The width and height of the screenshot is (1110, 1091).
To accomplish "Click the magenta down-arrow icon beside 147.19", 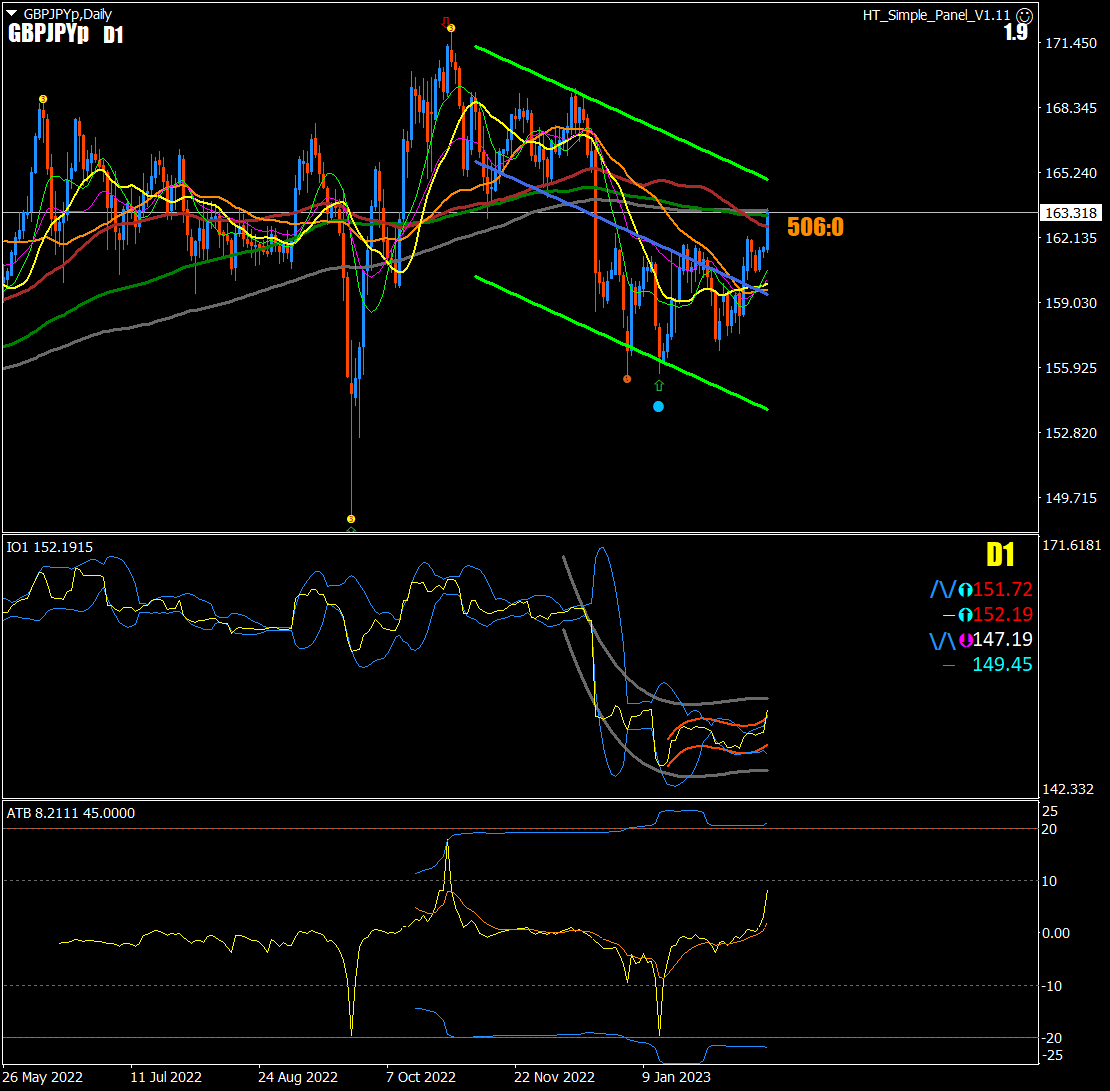I will coord(966,640).
